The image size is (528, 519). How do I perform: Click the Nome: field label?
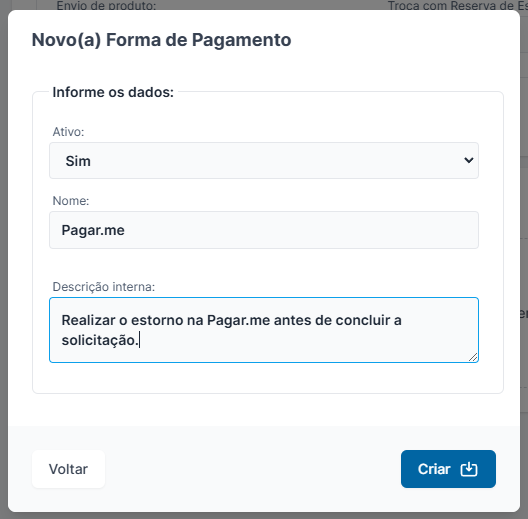pos(71,201)
